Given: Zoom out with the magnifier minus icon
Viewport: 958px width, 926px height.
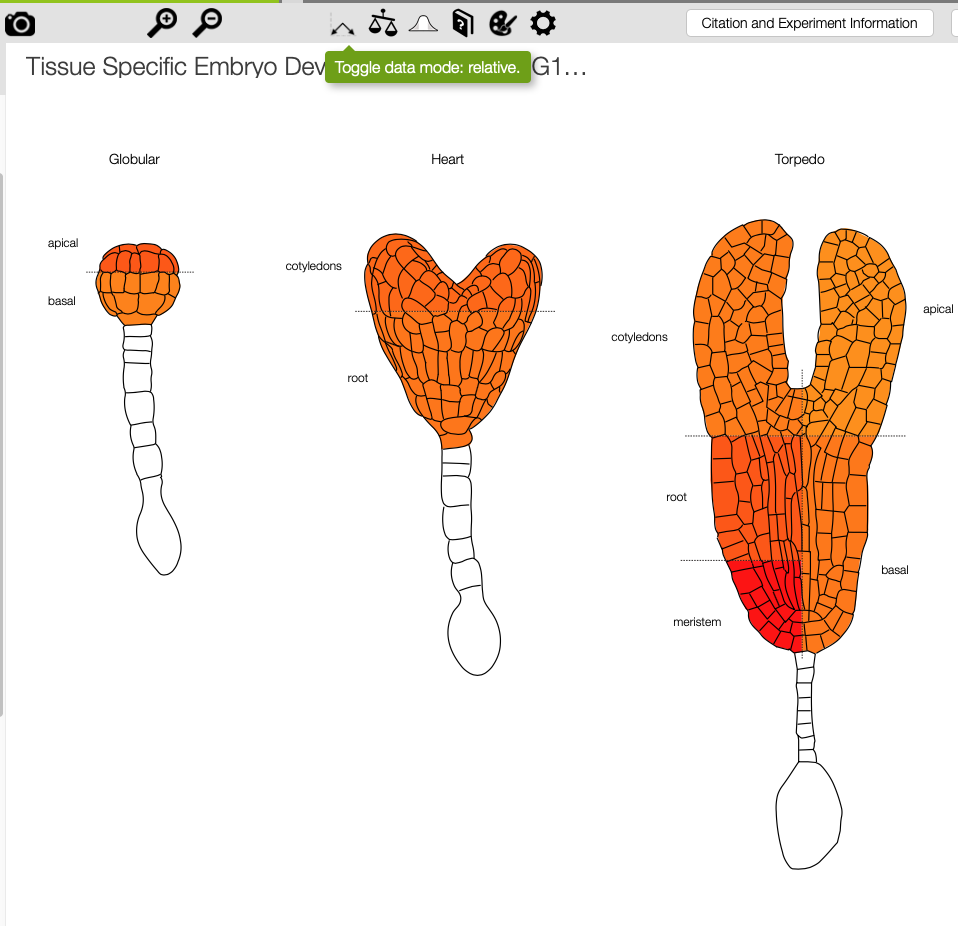Looking at the screenshot, I should [207, 23].
